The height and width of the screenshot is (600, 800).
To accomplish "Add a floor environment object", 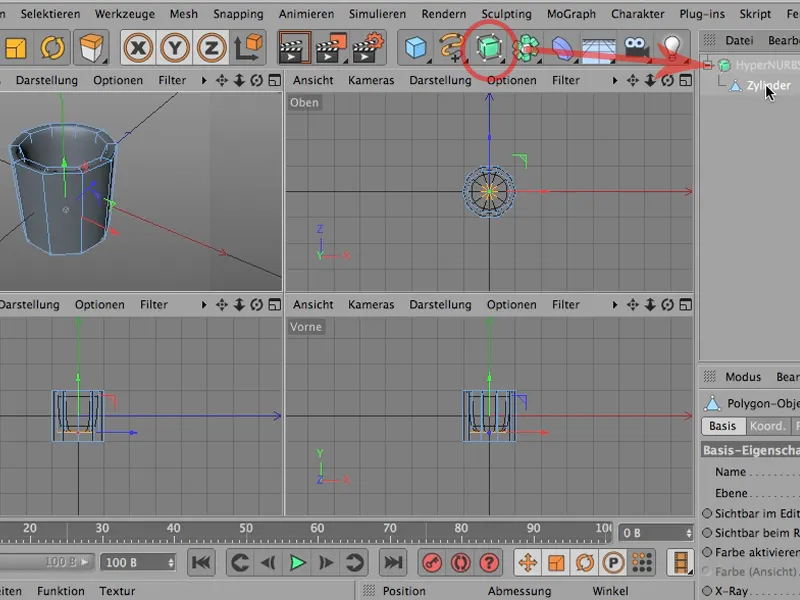I will 598,49.
